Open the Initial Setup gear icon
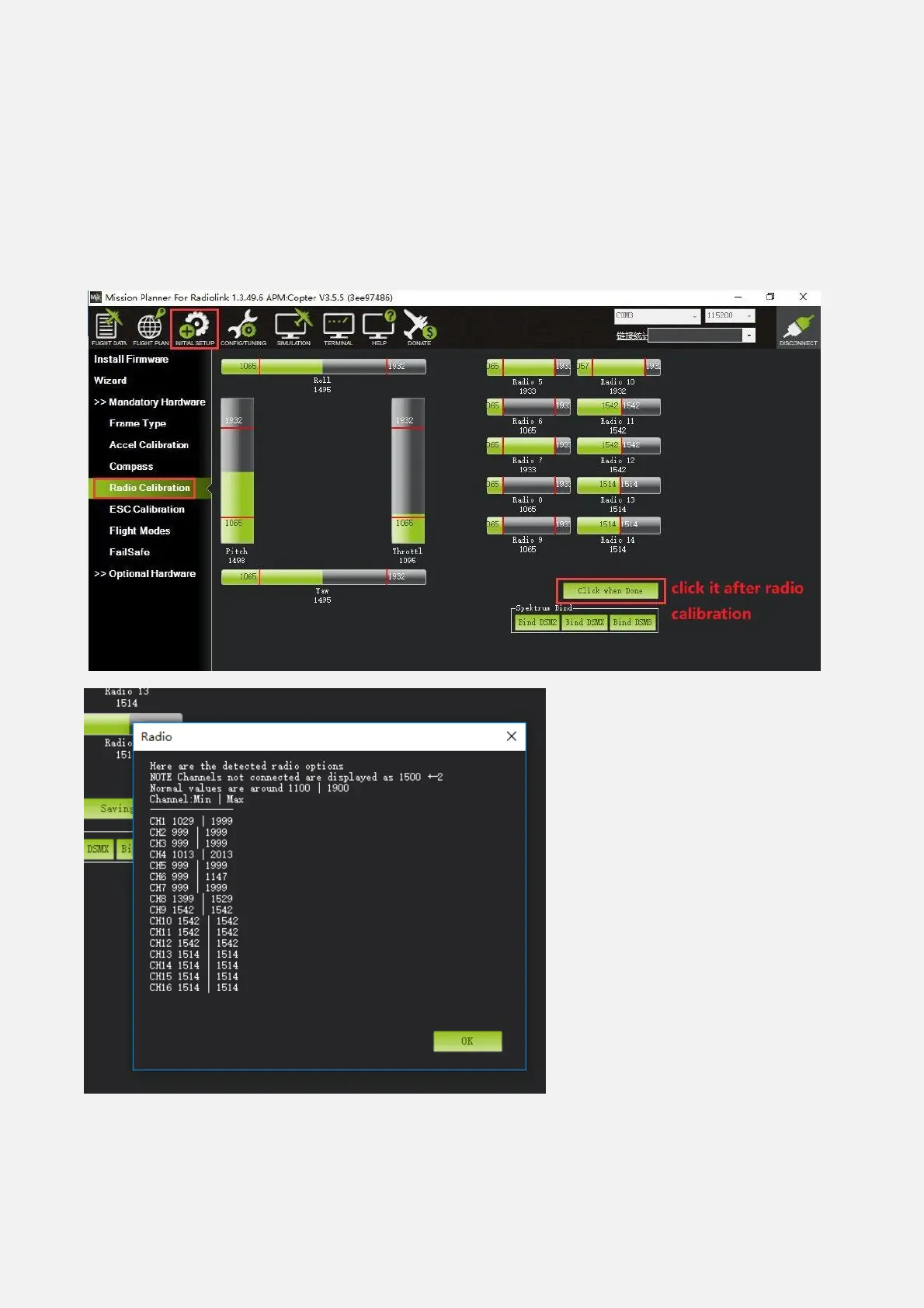Screen dimensions: 924x1308 (194, 328)
